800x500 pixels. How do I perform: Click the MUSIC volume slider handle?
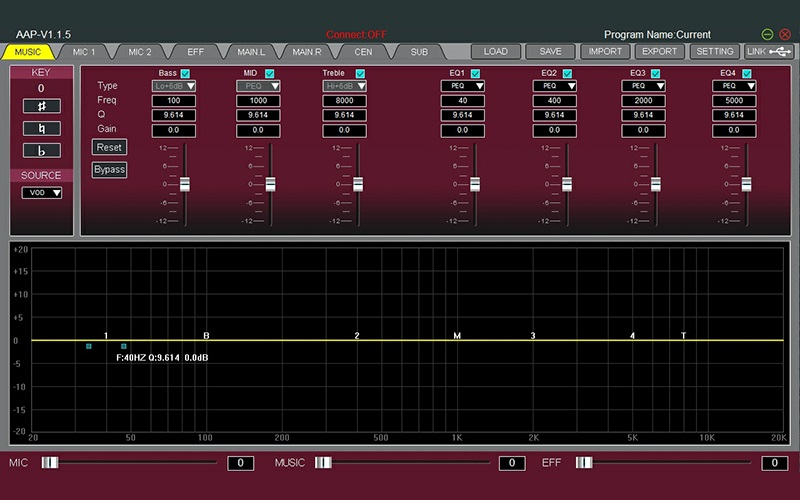[x=324, y=462]
